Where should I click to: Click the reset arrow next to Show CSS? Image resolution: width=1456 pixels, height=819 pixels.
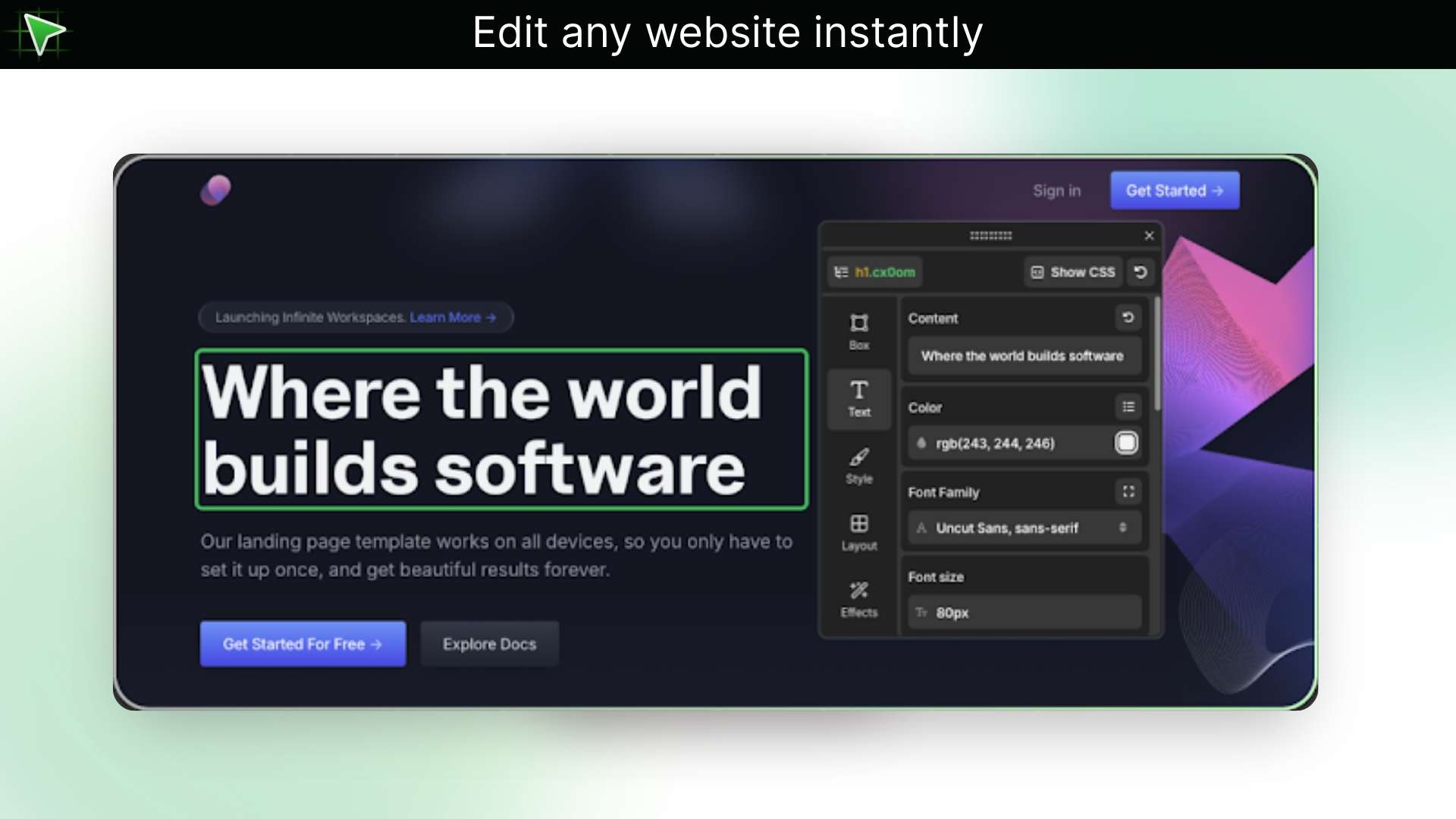(1141, 271)
